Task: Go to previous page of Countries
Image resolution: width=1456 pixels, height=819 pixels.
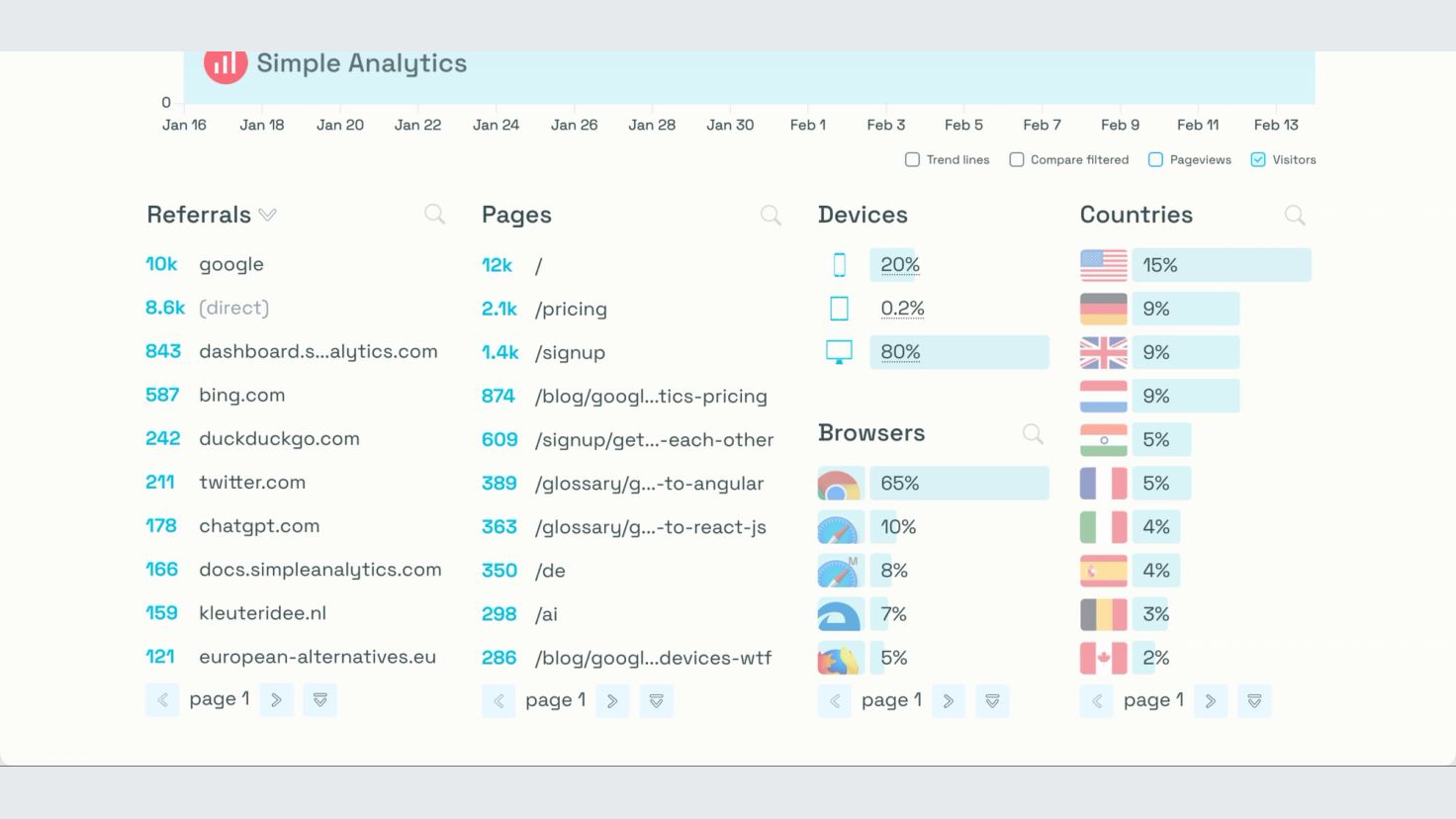Action: tap(1097, 700)
